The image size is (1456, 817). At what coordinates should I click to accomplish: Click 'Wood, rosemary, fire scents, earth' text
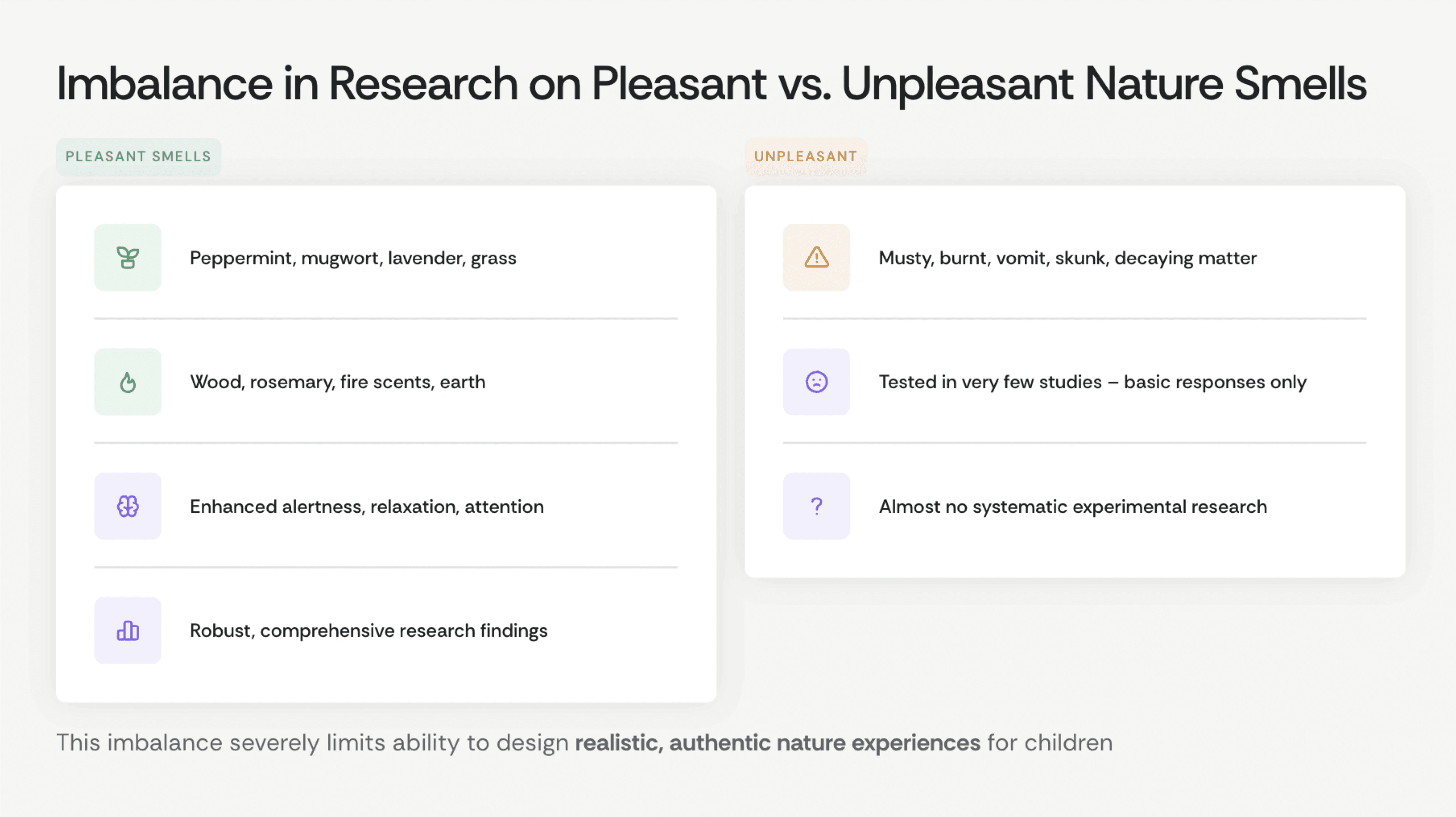(337, 383)
